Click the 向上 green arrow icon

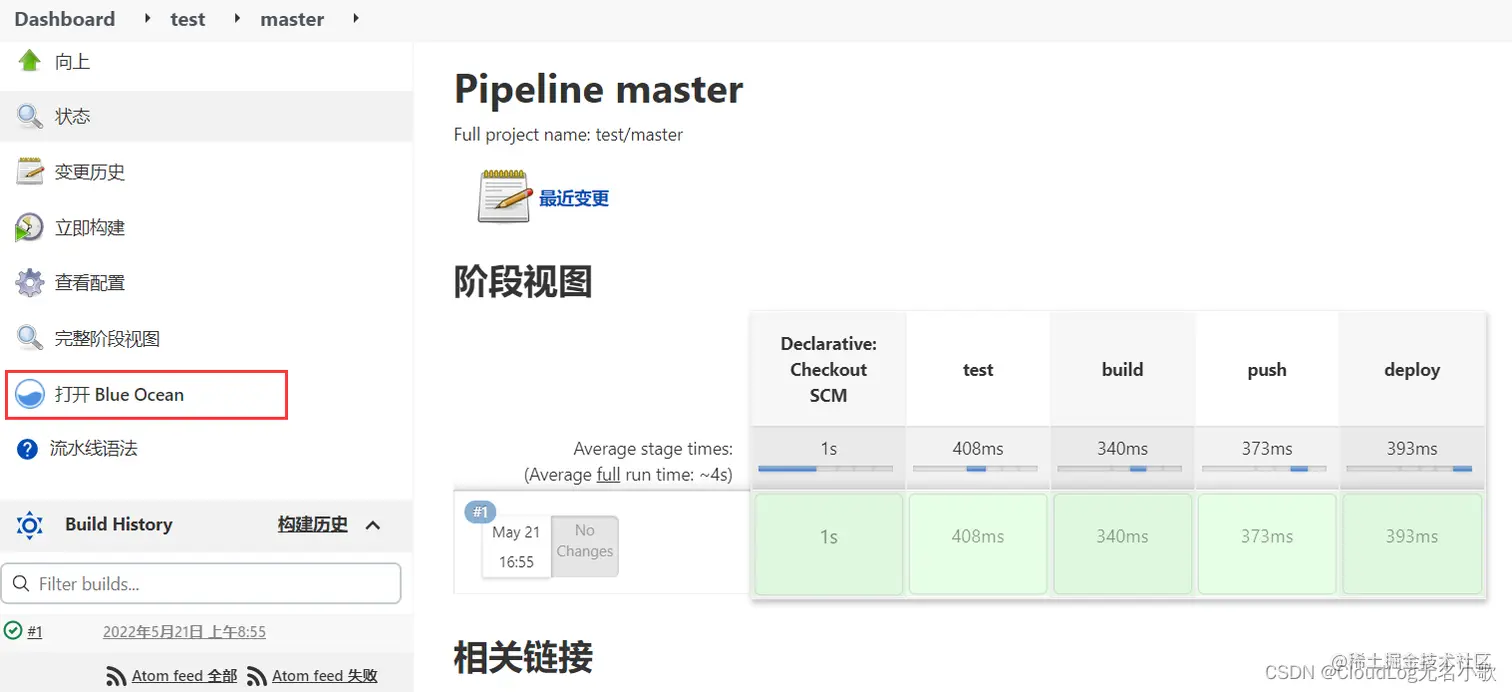(30, 60)
